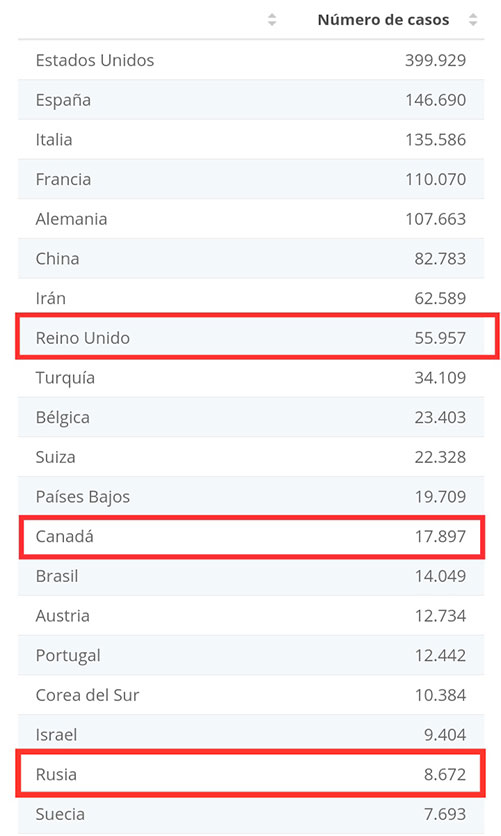This screenshot has height=836, width=501.
Task: Sort by the Número de casos column arrows
Action: click(472, 20)
